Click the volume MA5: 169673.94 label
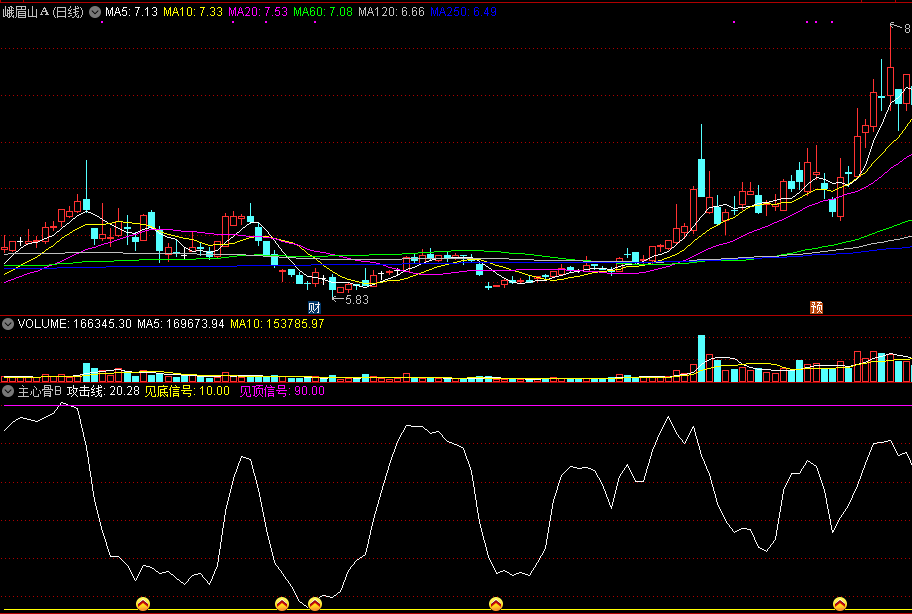The height and width of the screenshot is (614, 912). 181,324
